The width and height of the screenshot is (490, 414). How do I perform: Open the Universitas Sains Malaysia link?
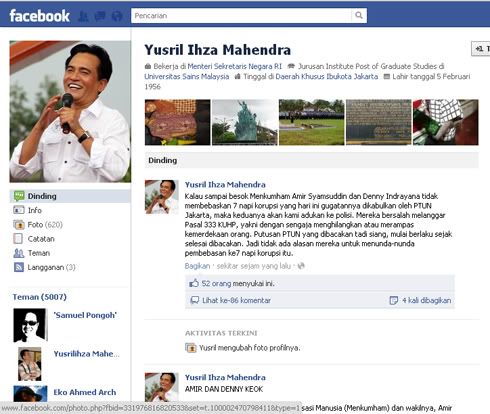[187, 76]
